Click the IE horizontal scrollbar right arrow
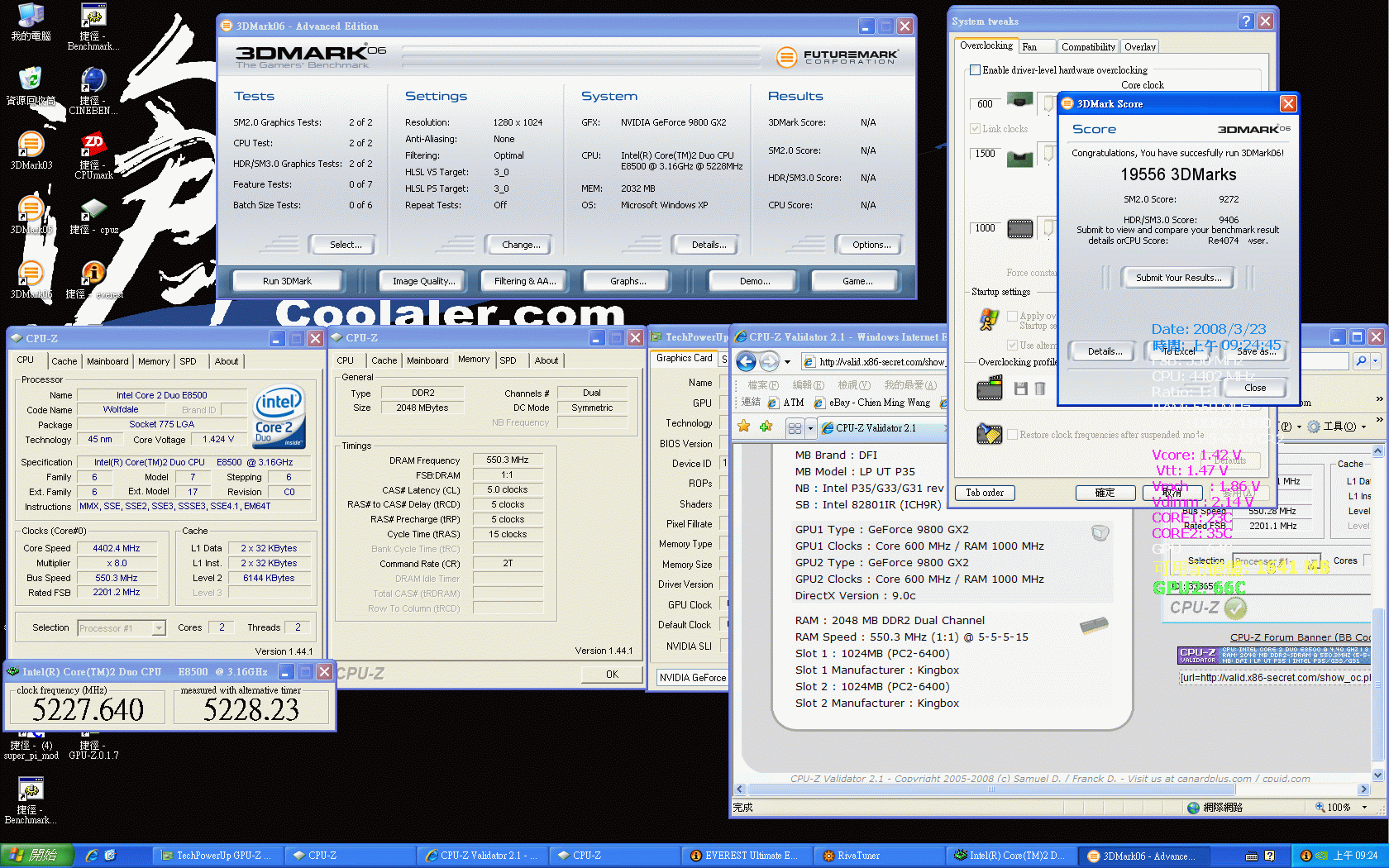This screenshot has width=1389, height=868. tap(1364, 789)
